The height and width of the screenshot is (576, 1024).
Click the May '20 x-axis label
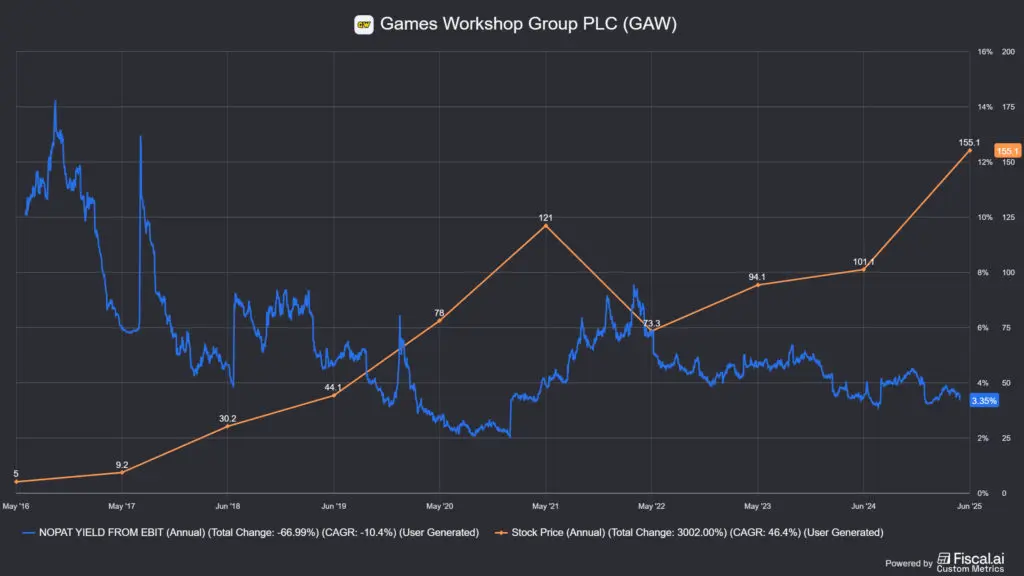pyautogui.click(x=440, y=506)
